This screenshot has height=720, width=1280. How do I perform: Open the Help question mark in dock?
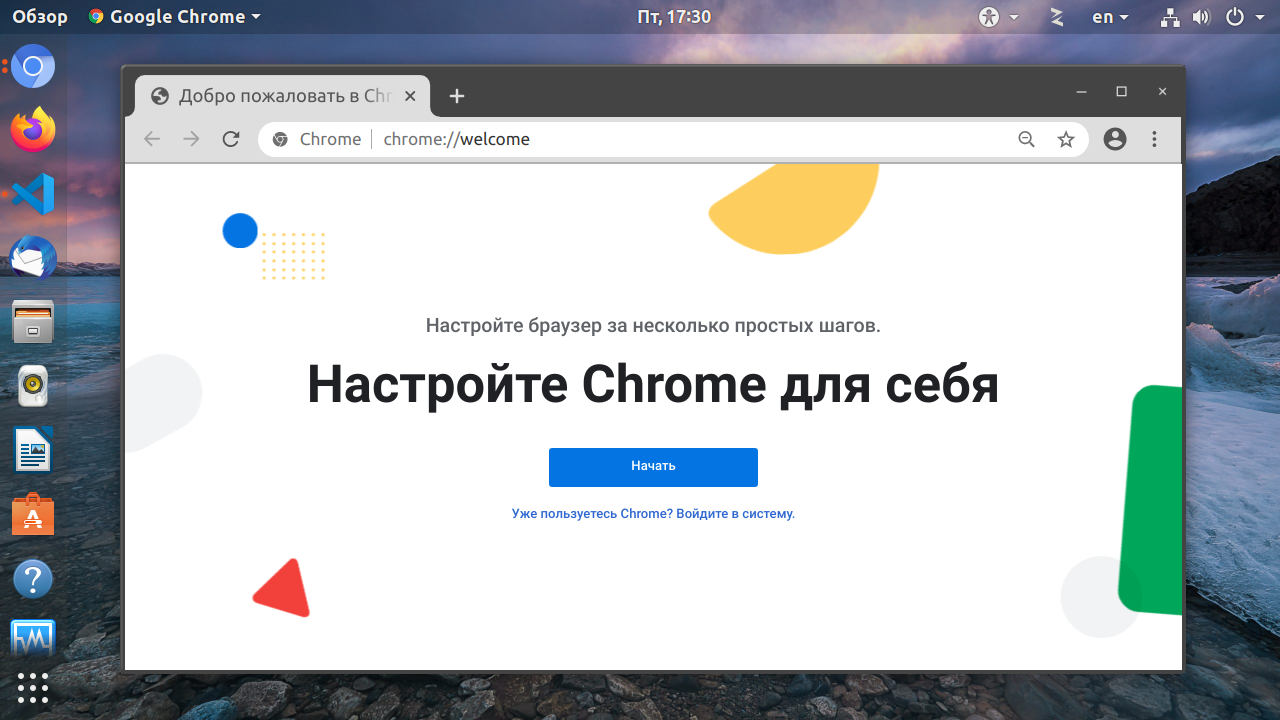tap(33, 579)
